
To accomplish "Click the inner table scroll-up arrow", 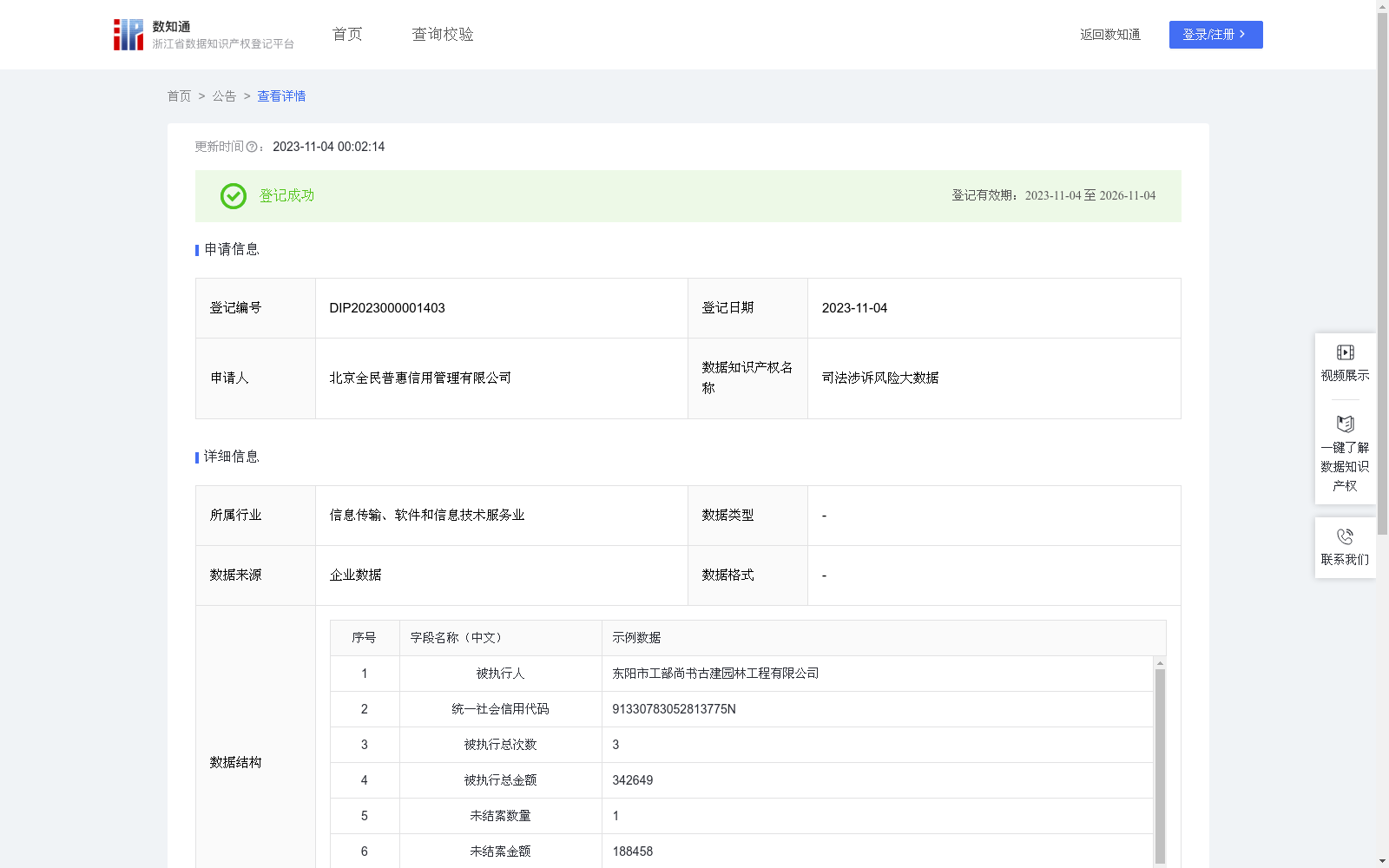I will click(1160, 663).
